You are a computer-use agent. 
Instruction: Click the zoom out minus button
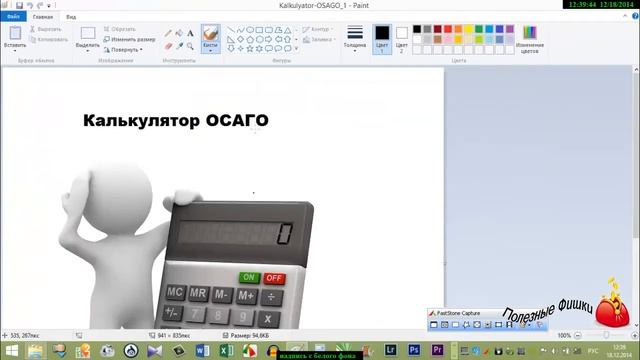pos(578,336)
